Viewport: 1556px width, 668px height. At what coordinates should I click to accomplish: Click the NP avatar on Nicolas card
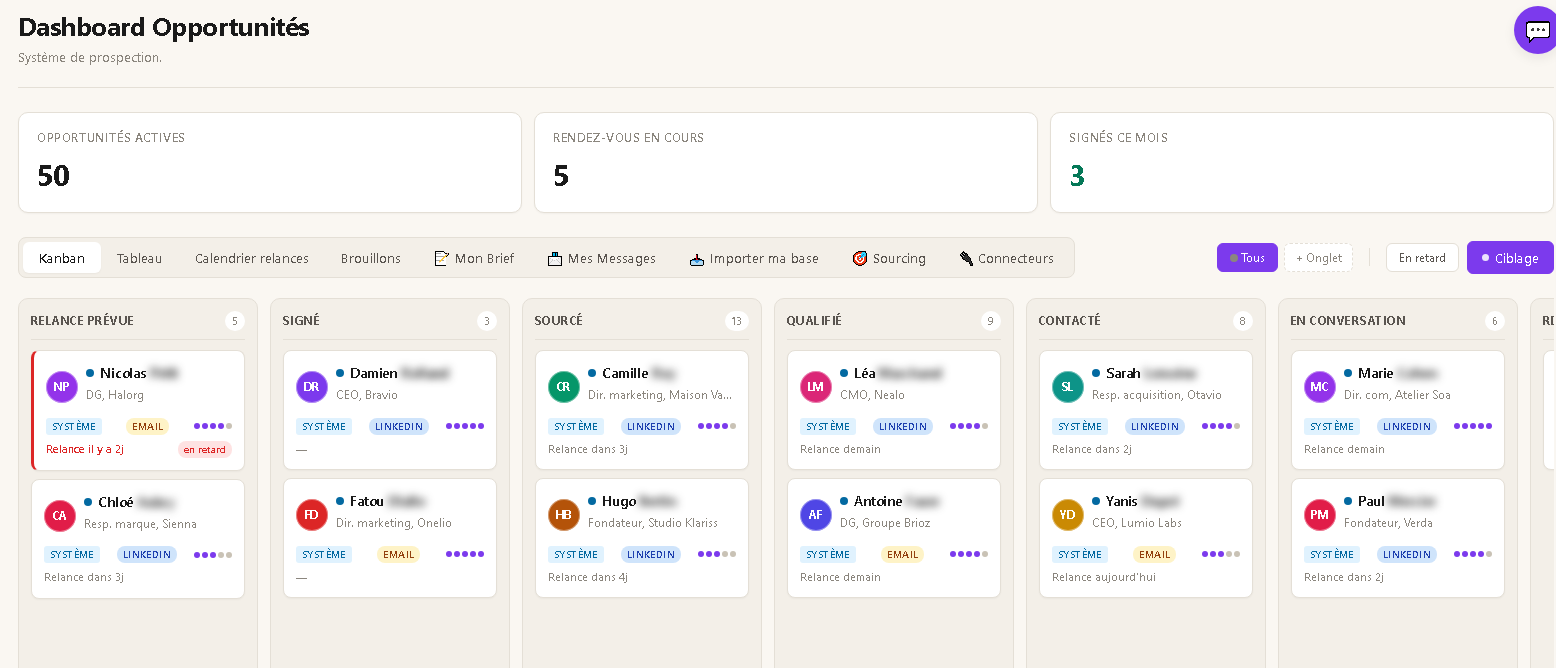pos(62,387)
